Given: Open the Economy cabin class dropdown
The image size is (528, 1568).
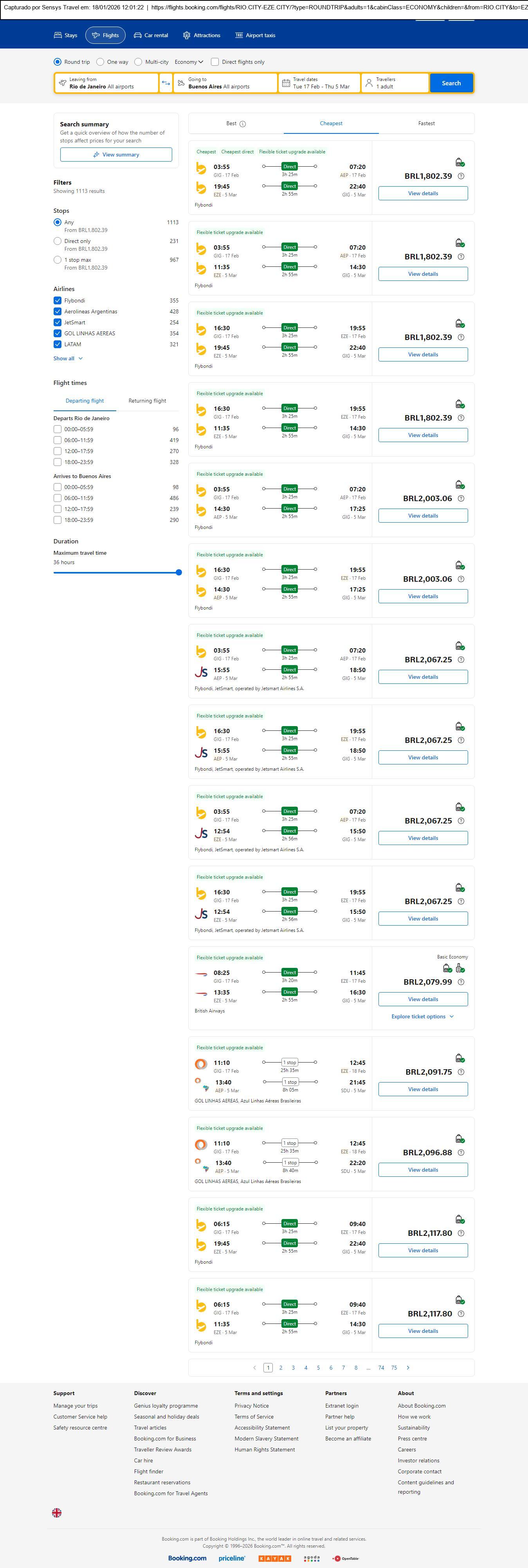Looking at the screenshot, I should point(189,62).
